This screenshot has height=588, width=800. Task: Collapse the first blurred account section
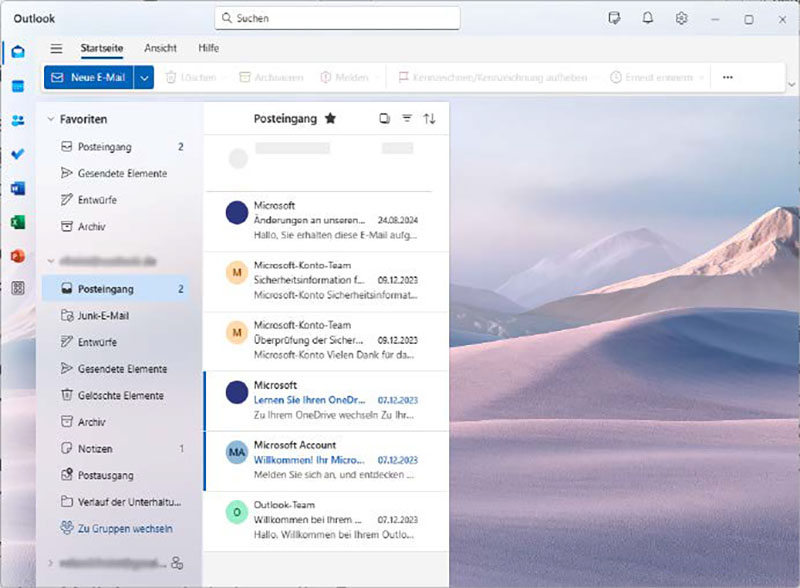[51, 261]
